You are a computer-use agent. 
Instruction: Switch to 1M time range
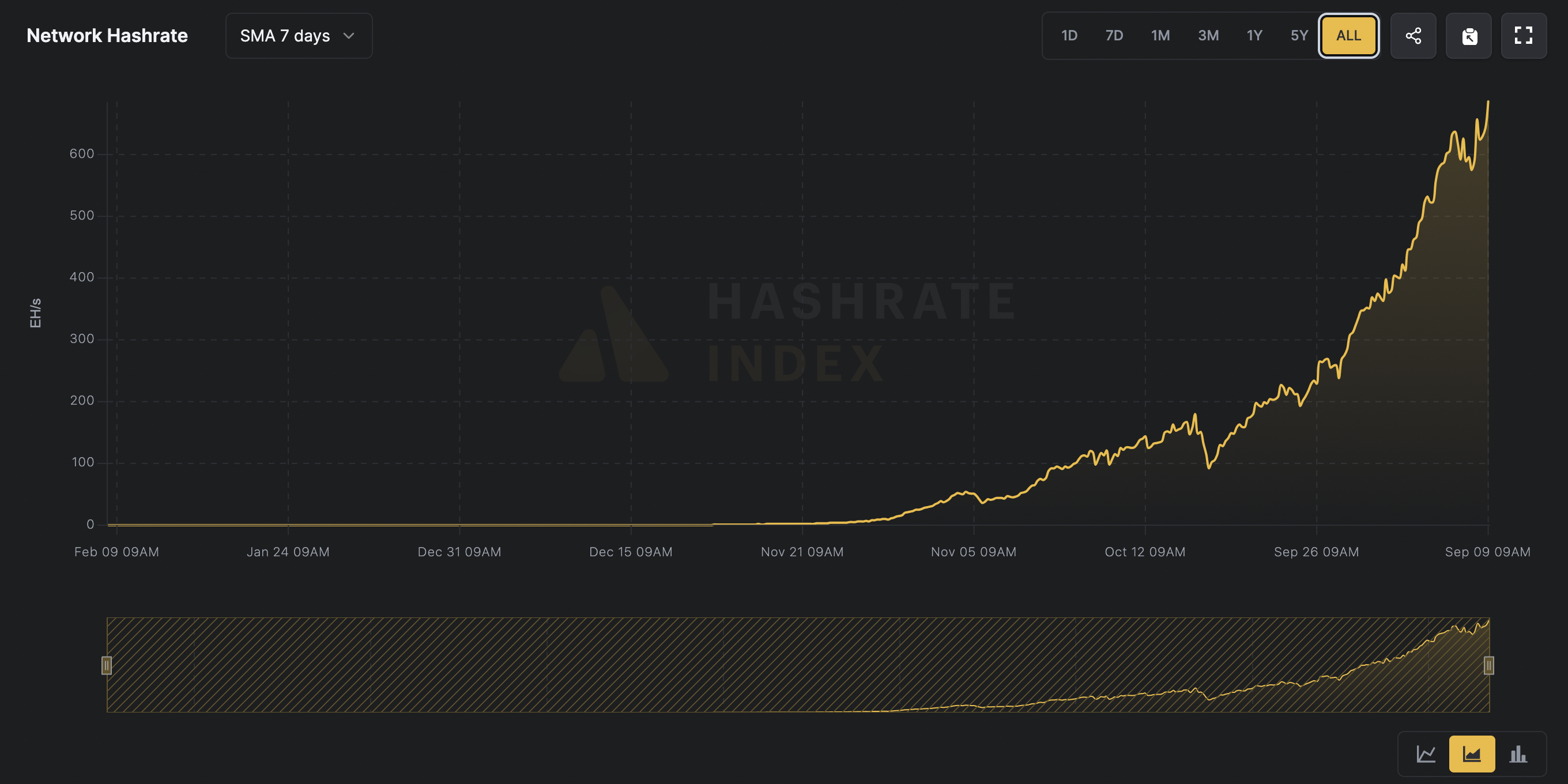(1160, 36)
